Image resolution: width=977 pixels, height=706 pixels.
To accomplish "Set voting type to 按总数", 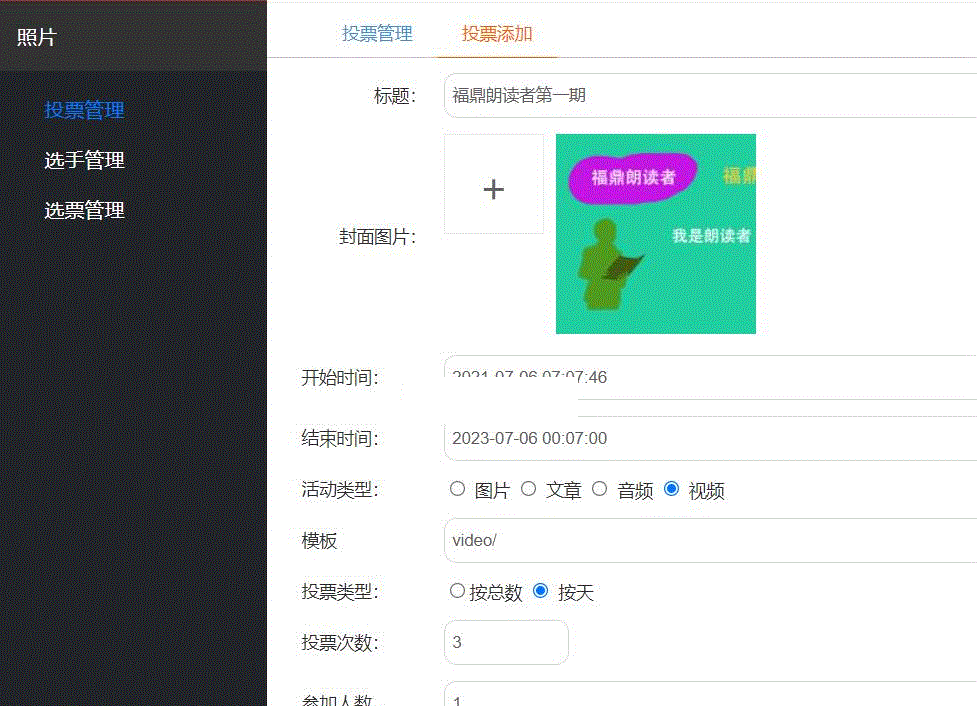I will point(457,591).
